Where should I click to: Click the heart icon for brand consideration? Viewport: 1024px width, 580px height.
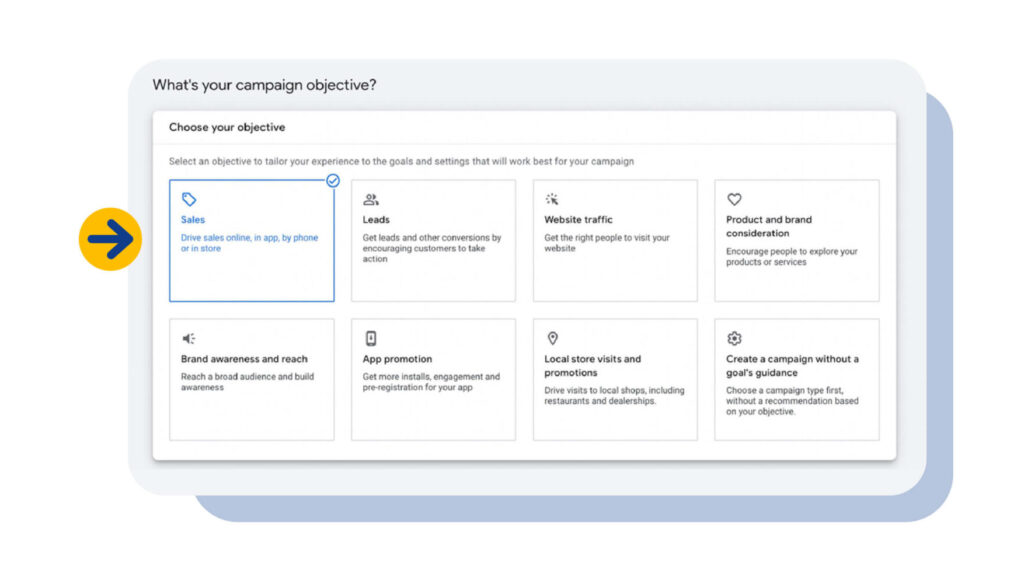(734, 199)
